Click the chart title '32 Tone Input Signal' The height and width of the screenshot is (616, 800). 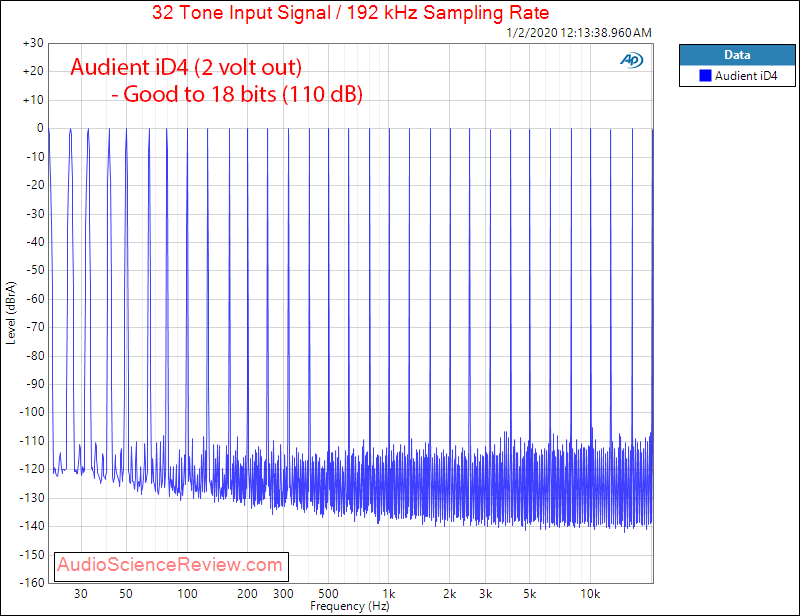pyautogui.click(x=350, y=12)
